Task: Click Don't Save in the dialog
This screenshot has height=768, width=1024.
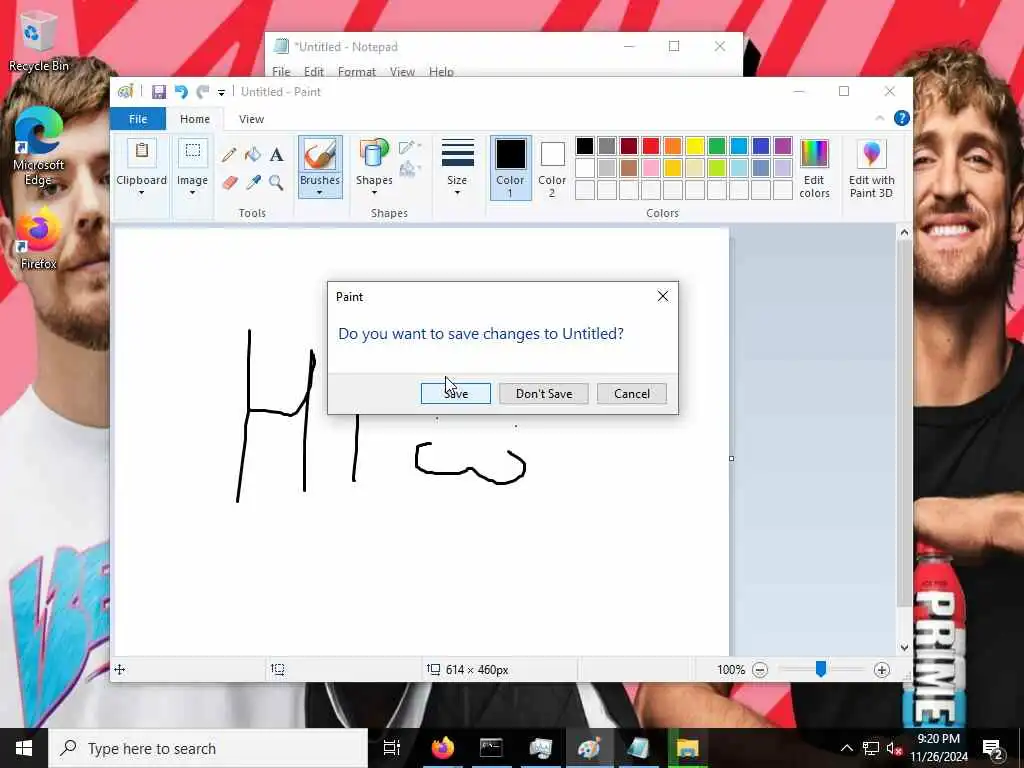Action: [x=544, y=393]
